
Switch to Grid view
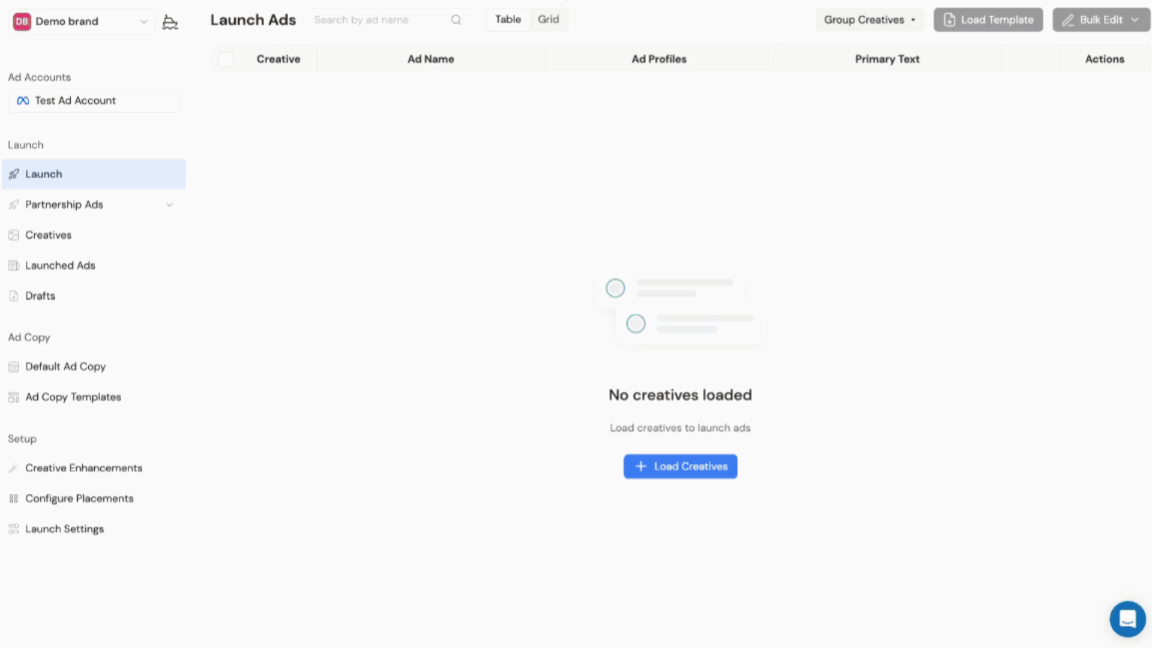click(548, 20)
